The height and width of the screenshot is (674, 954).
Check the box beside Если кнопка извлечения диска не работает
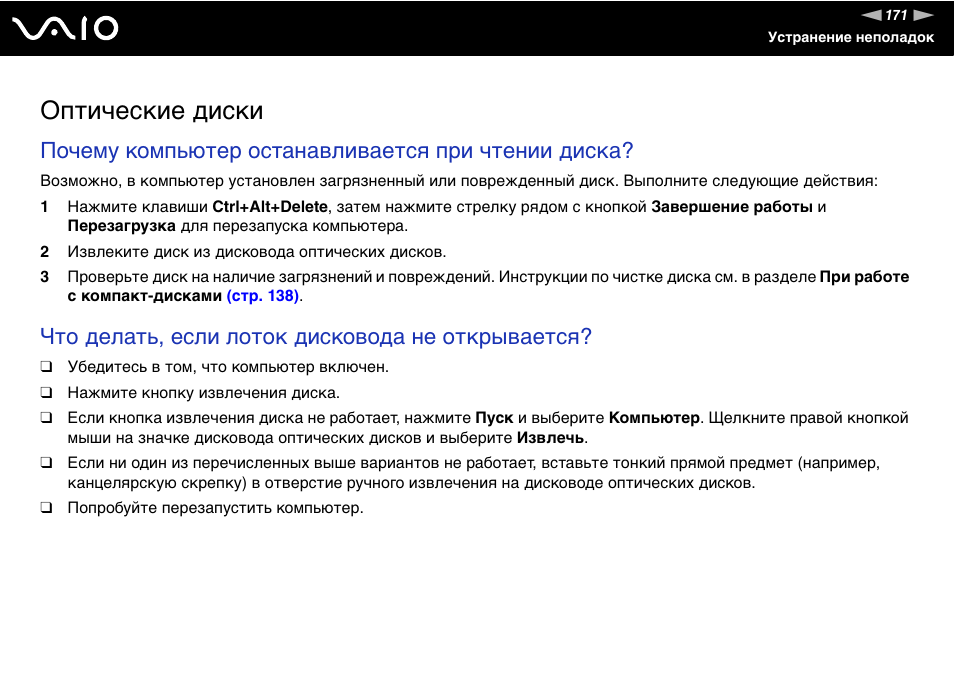(46, 418)
